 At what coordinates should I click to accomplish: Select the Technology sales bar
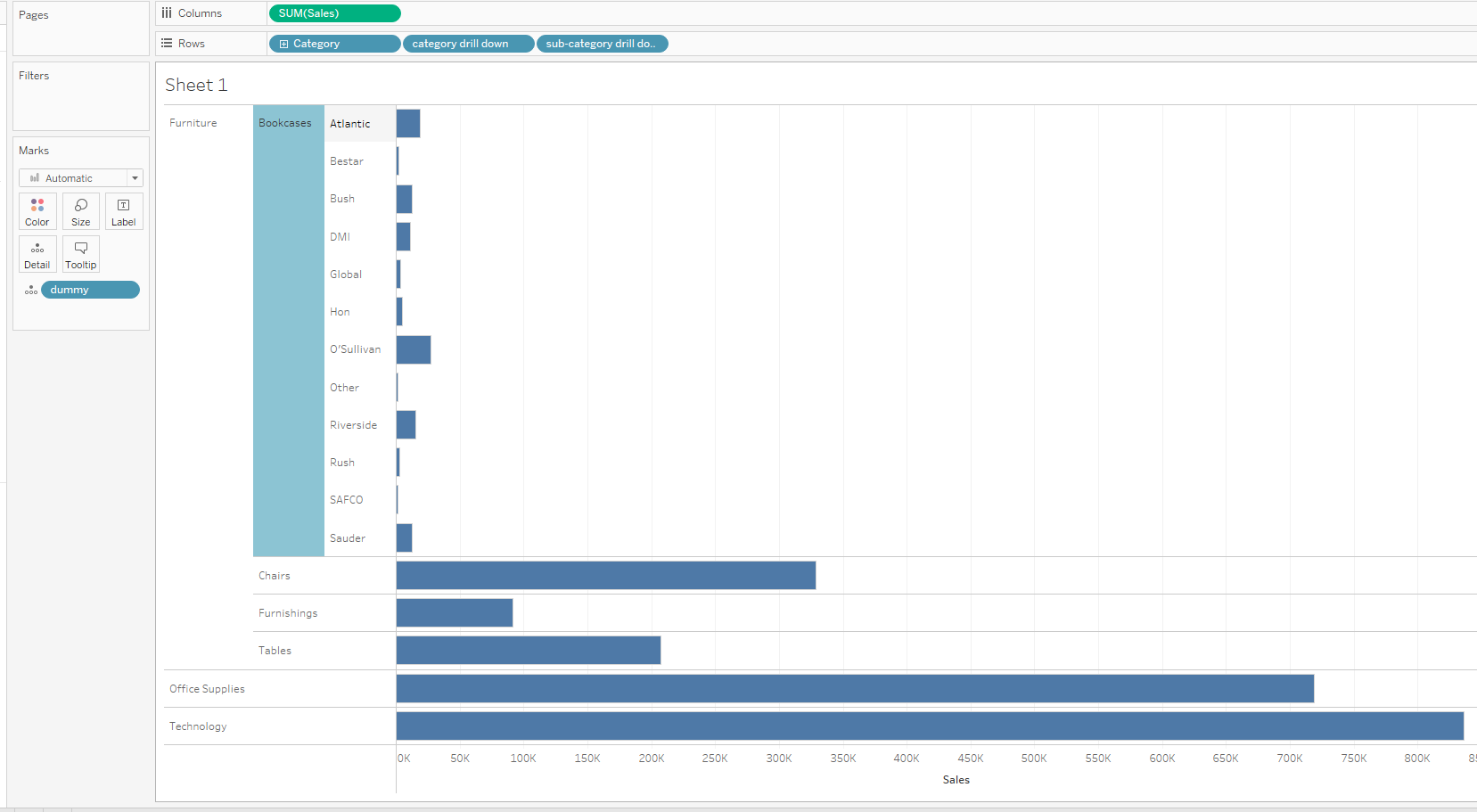[x=930, y=726]
